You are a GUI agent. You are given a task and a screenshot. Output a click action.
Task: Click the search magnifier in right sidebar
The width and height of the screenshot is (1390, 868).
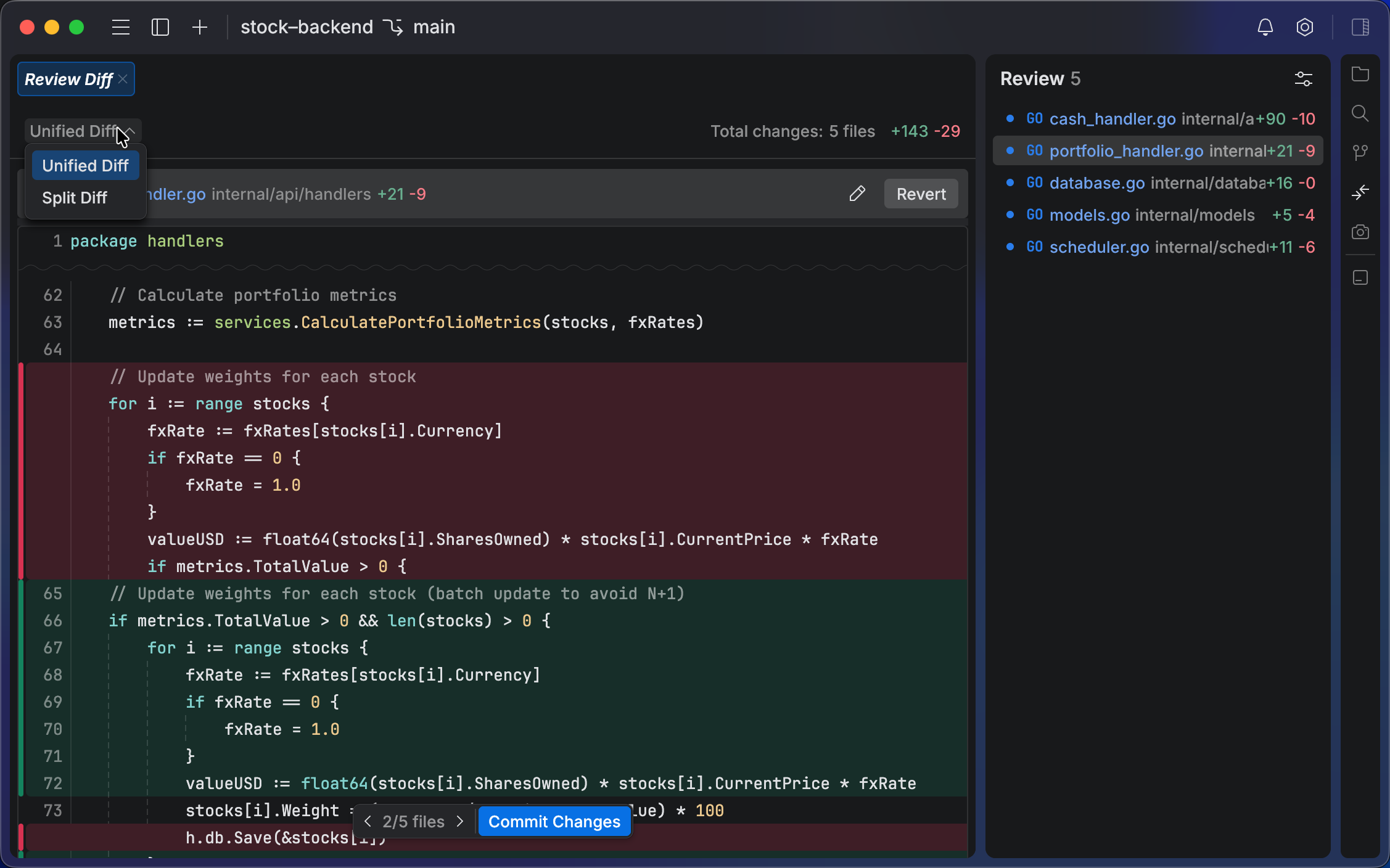pos(1360,113)
